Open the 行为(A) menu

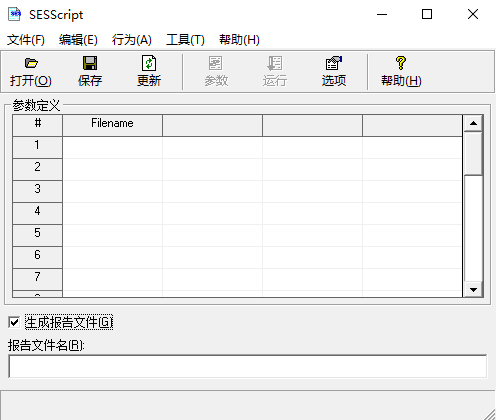click(132, 40)
